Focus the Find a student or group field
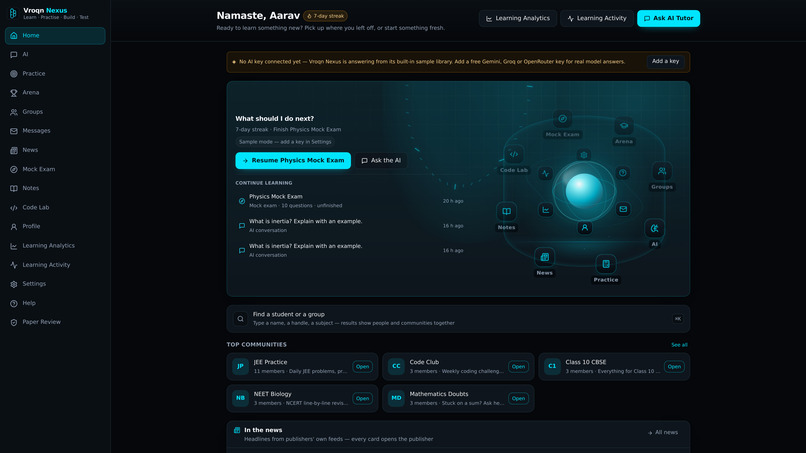This screenshot has height=453, width=806. [458, 319]
